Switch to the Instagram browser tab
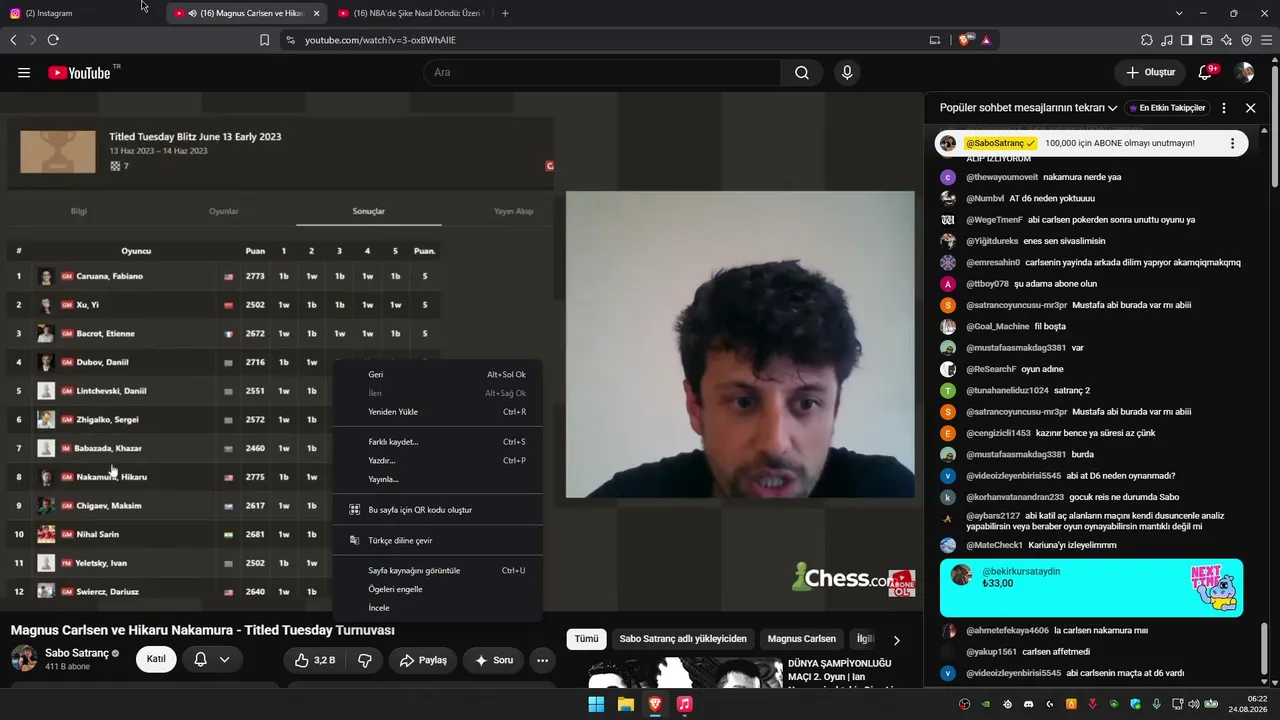 (x=80, y=13)
